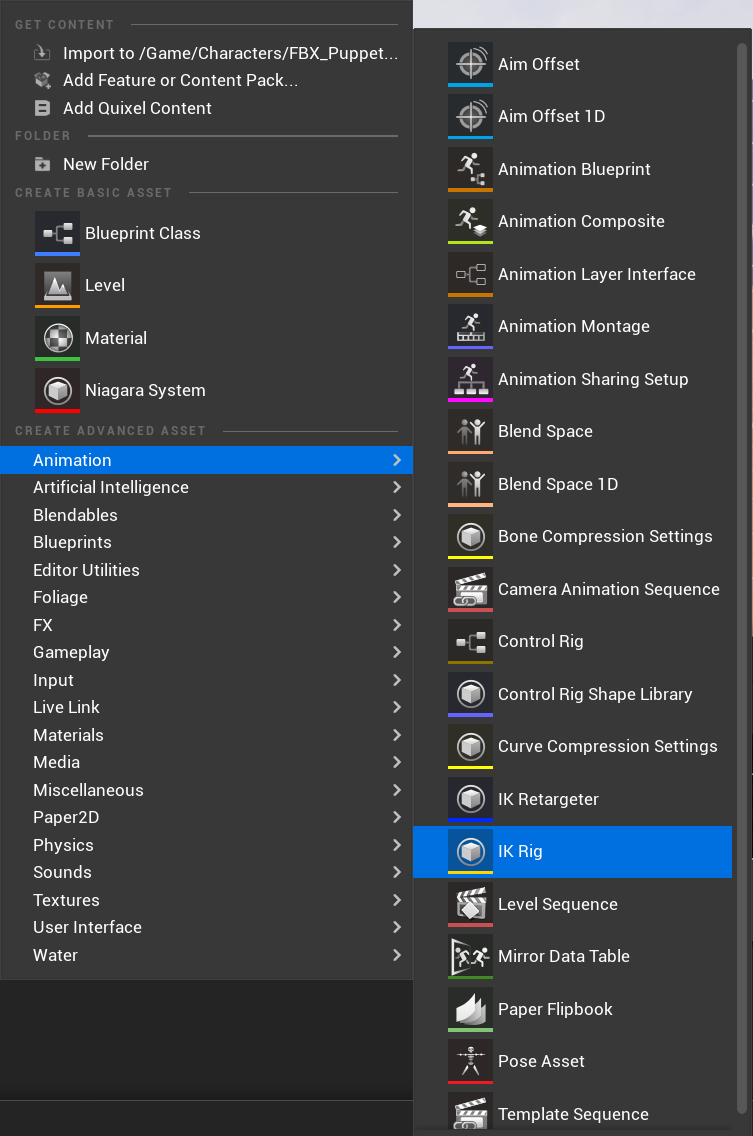753x1136 pixels.
Task: Select the Animation Montage icon
Action: (x=470, y=326)
